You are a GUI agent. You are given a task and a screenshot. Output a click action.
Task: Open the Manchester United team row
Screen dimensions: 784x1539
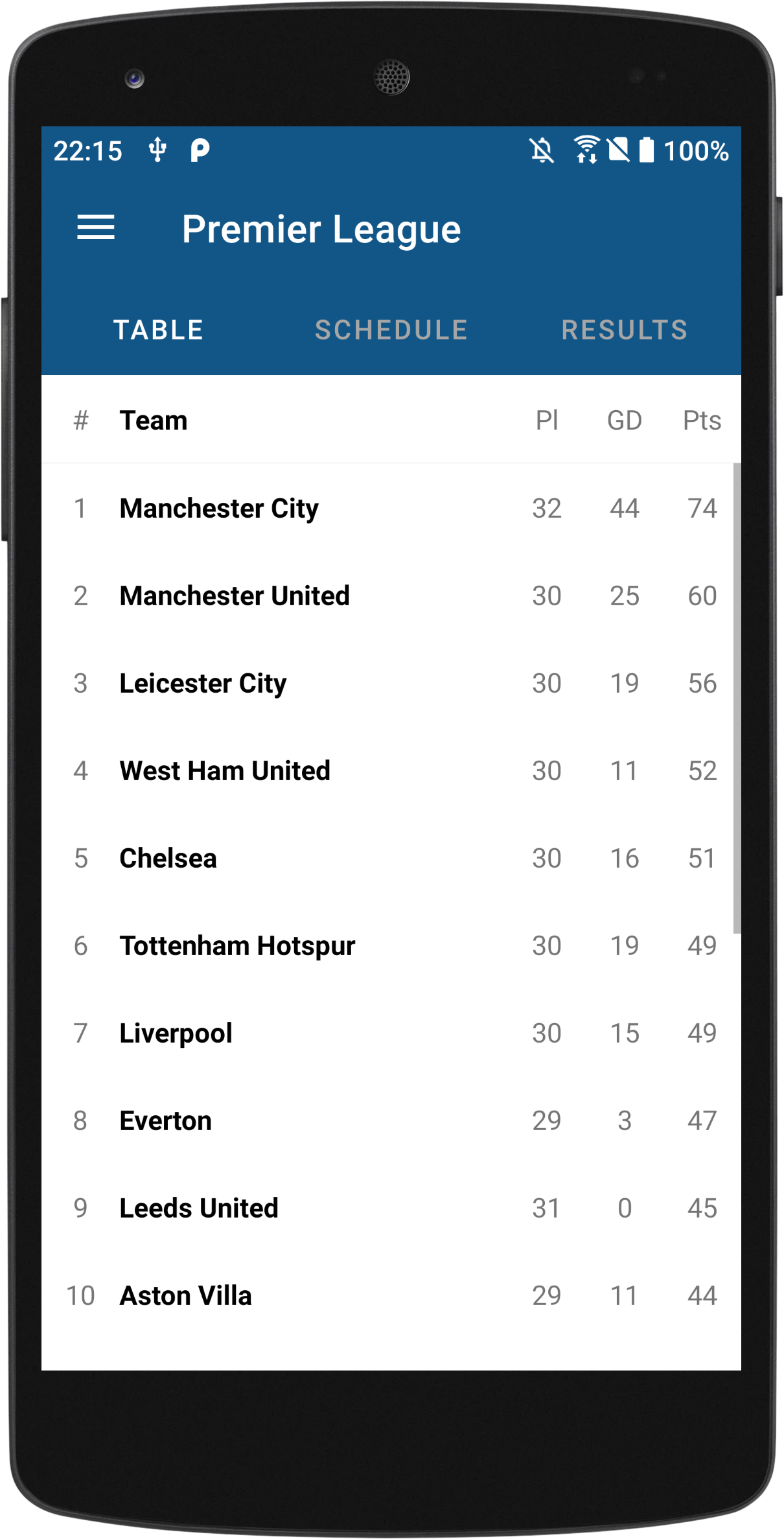[x=235, y=596]
